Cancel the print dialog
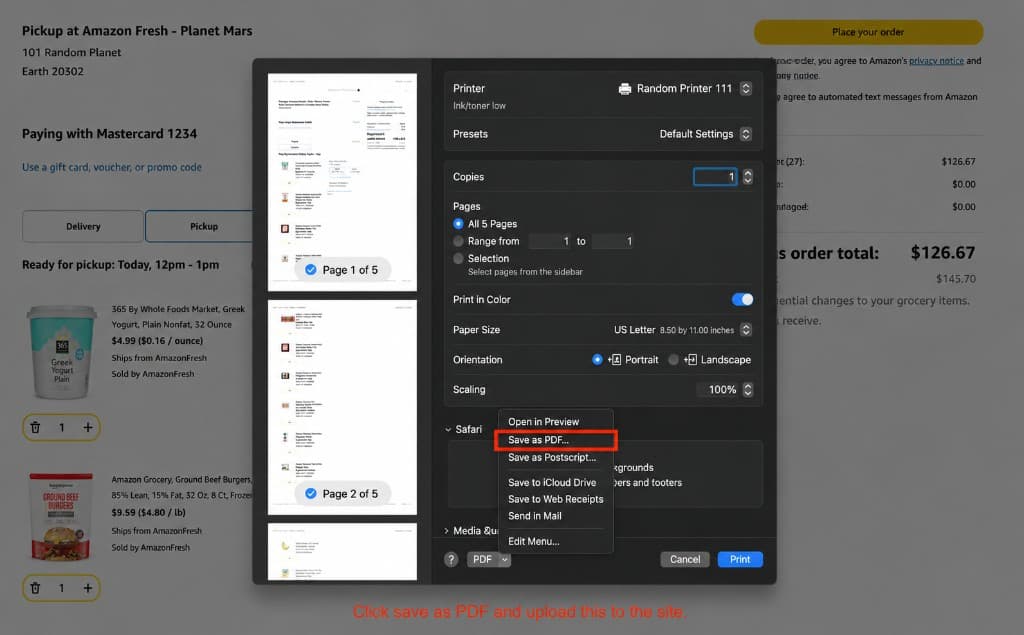 tap(684, 559)
